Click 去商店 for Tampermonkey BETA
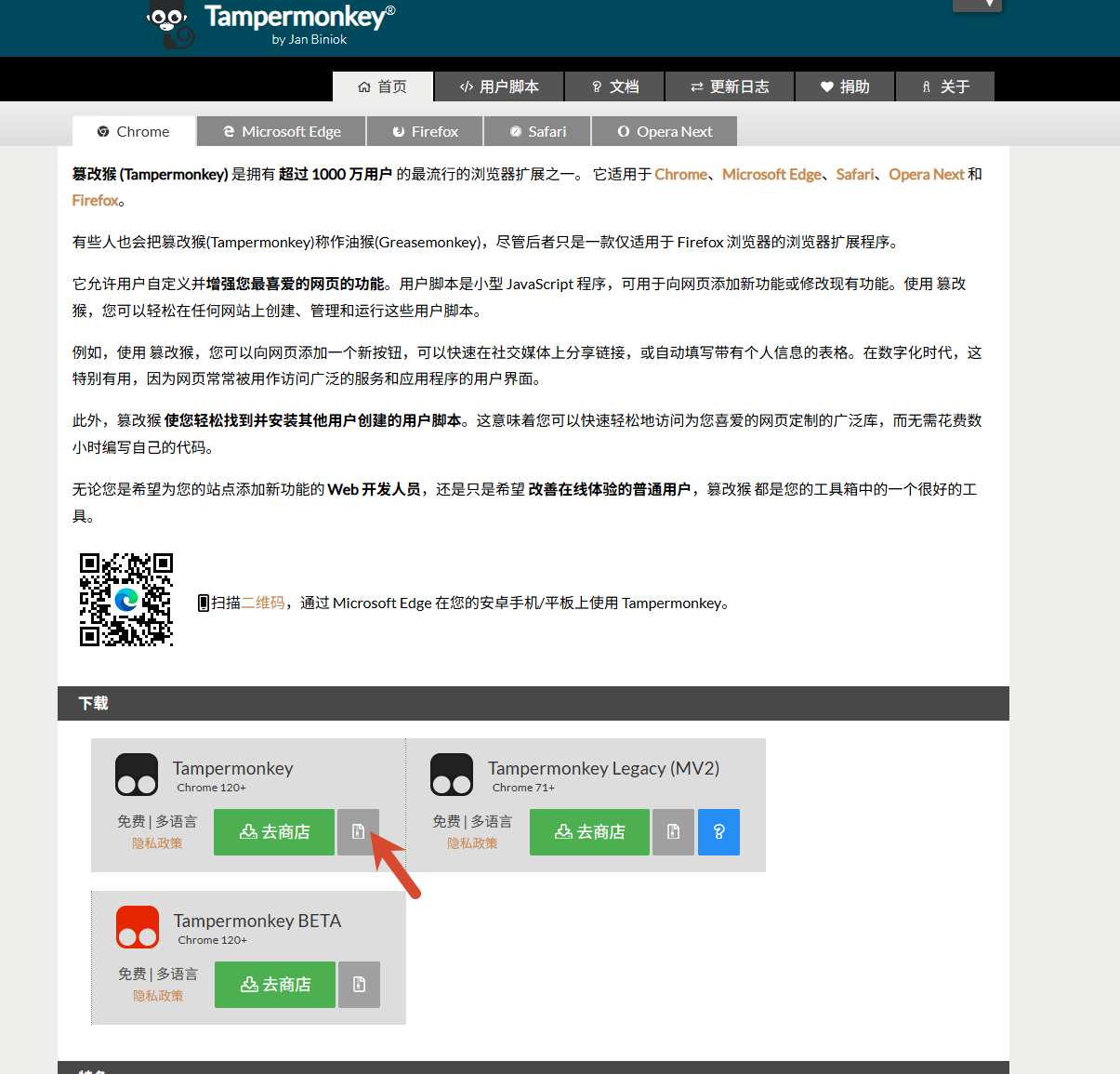Screen dimensions: 1120x1074 (x=275, y=984)
